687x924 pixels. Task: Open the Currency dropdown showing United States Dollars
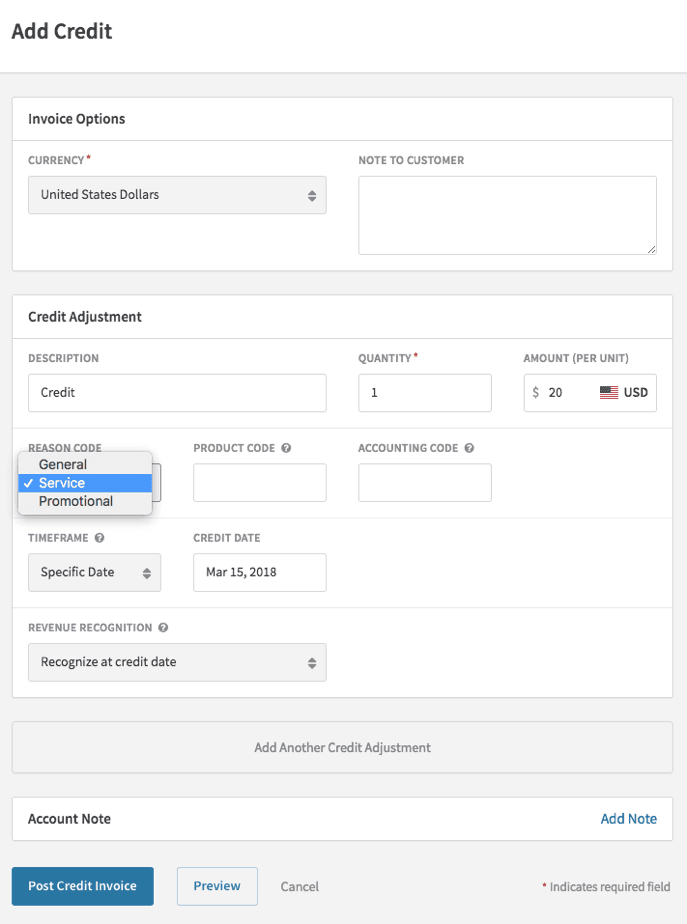177,195
